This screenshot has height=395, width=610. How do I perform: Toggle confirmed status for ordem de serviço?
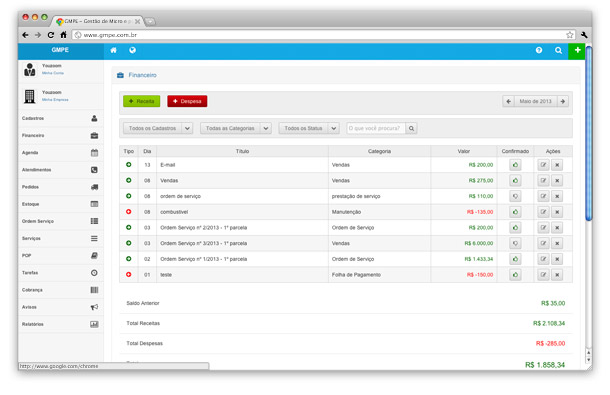point(515,197)
